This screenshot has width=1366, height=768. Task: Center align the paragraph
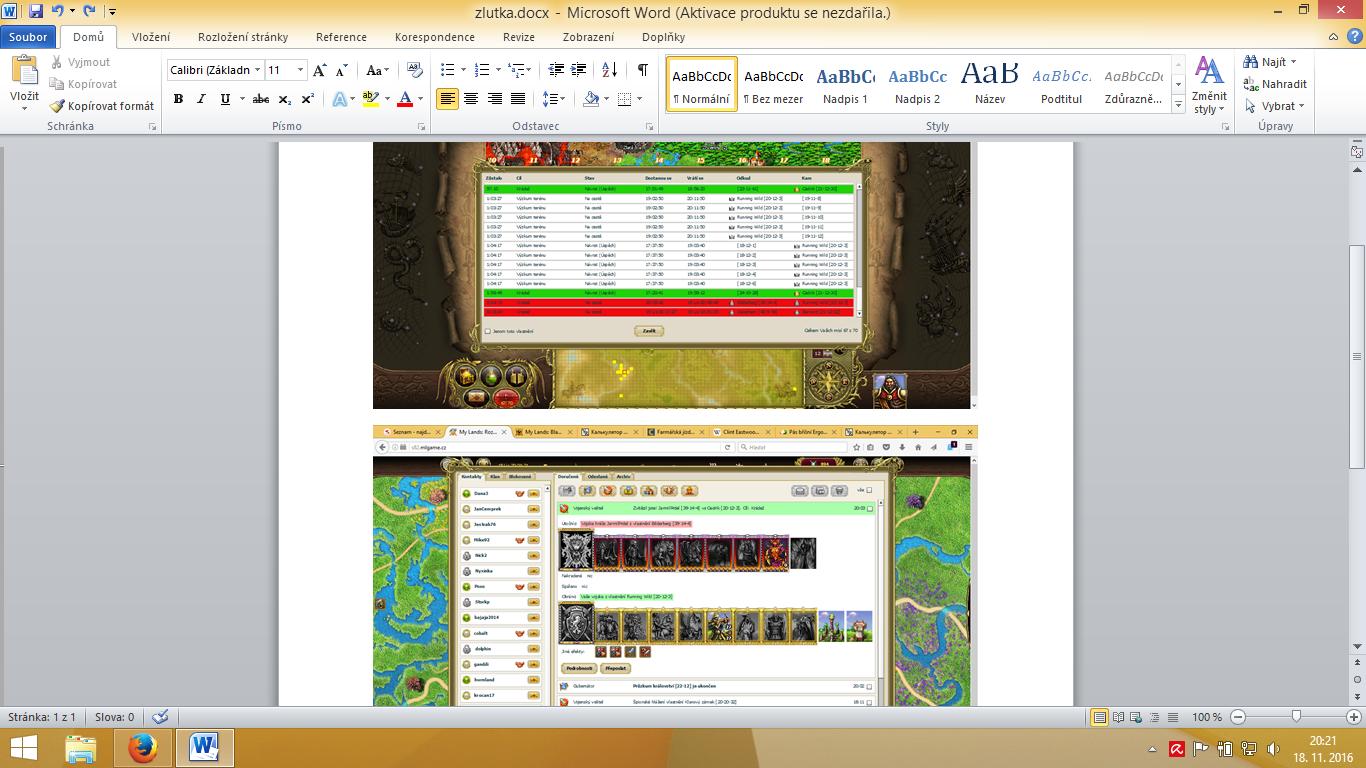(470, 99)
